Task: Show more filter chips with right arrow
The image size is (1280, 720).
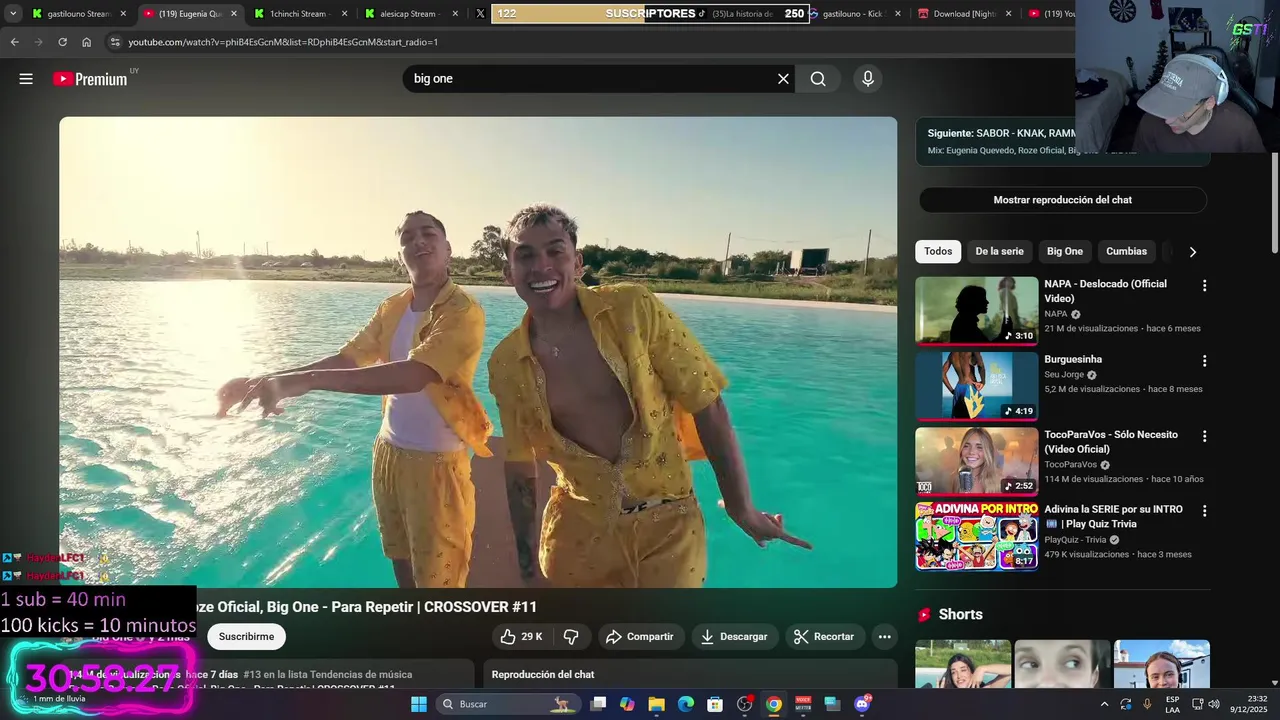Action: [1192, 252]
